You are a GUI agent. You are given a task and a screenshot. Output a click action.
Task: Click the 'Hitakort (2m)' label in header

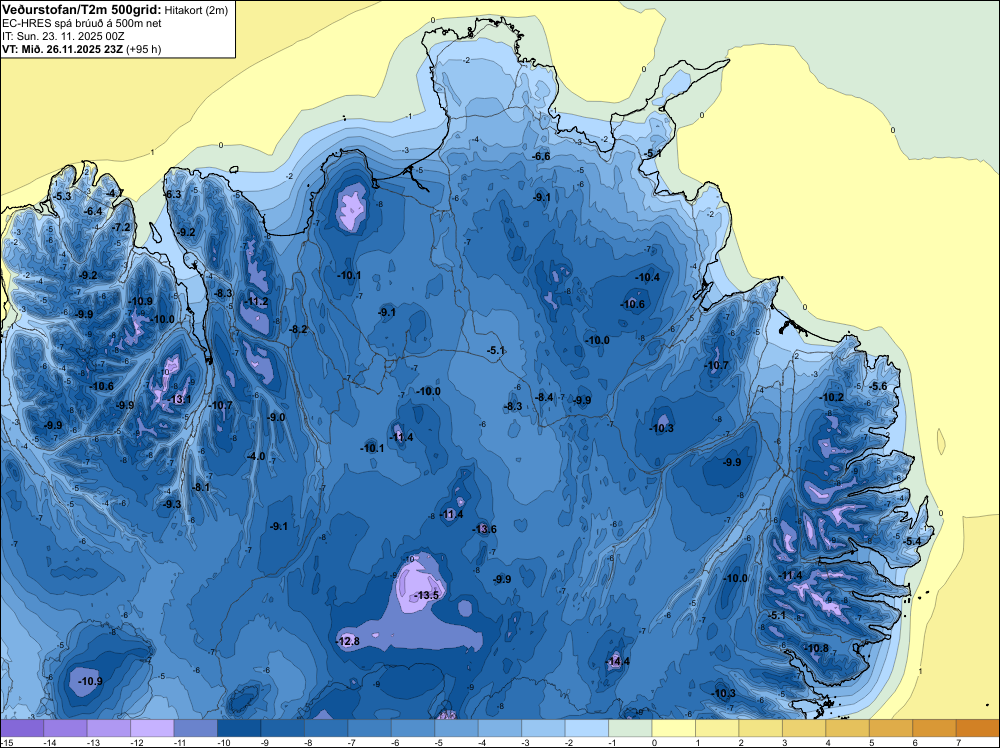point(195,10)
